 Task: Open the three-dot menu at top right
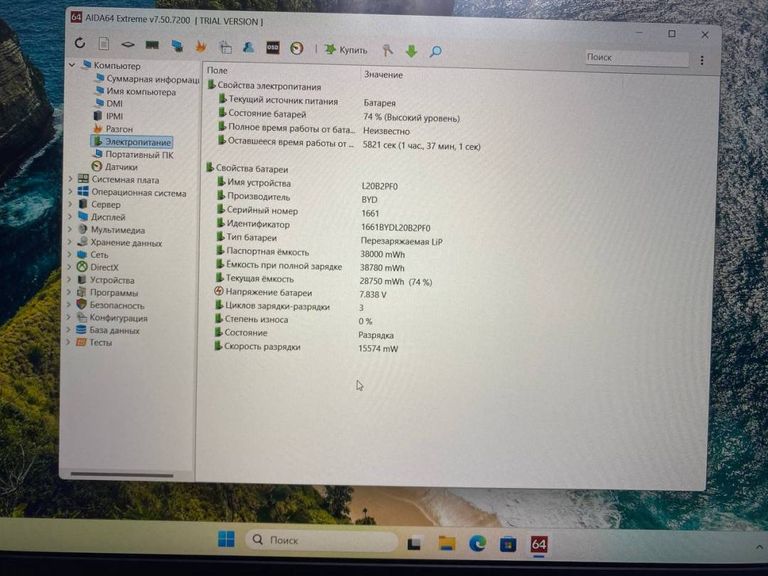tap(703, 60)
